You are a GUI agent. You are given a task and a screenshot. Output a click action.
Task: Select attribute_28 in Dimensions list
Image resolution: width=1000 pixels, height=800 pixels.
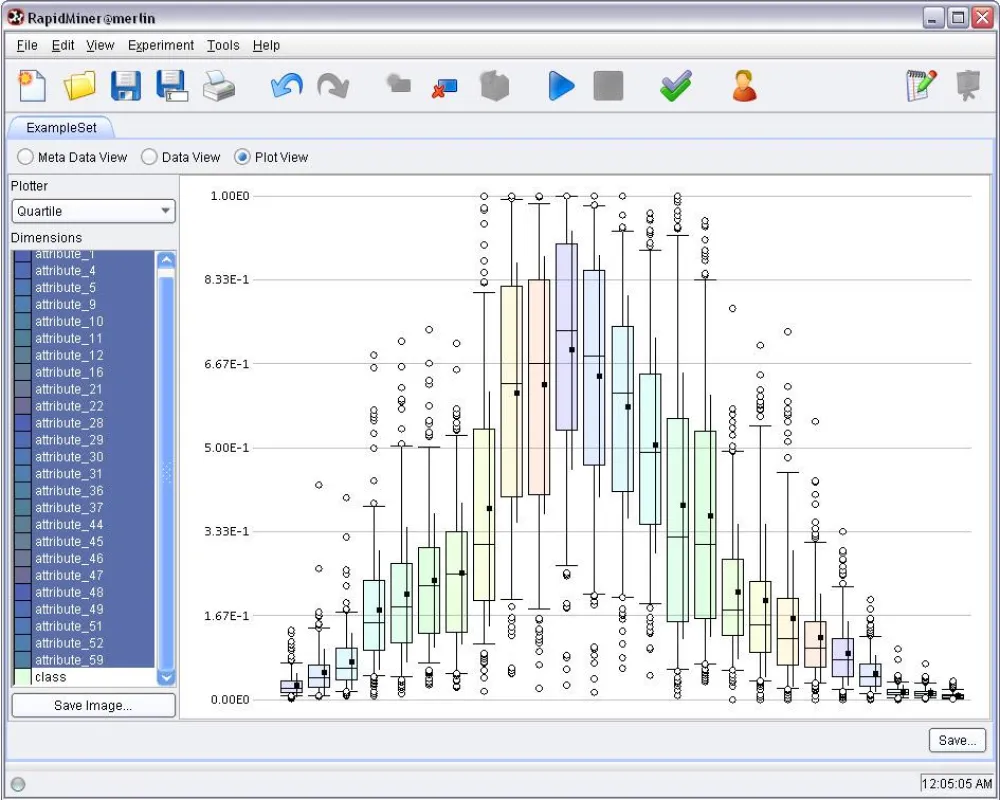[84, 423]
